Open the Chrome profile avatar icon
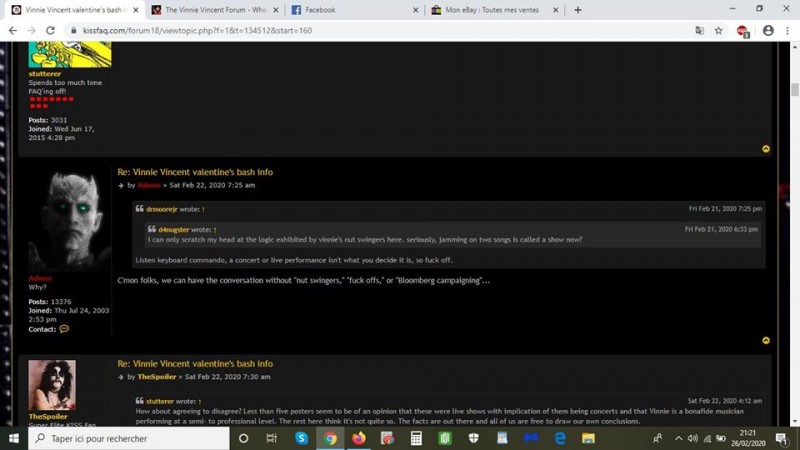Screen dimensions: 800x450 767,31
